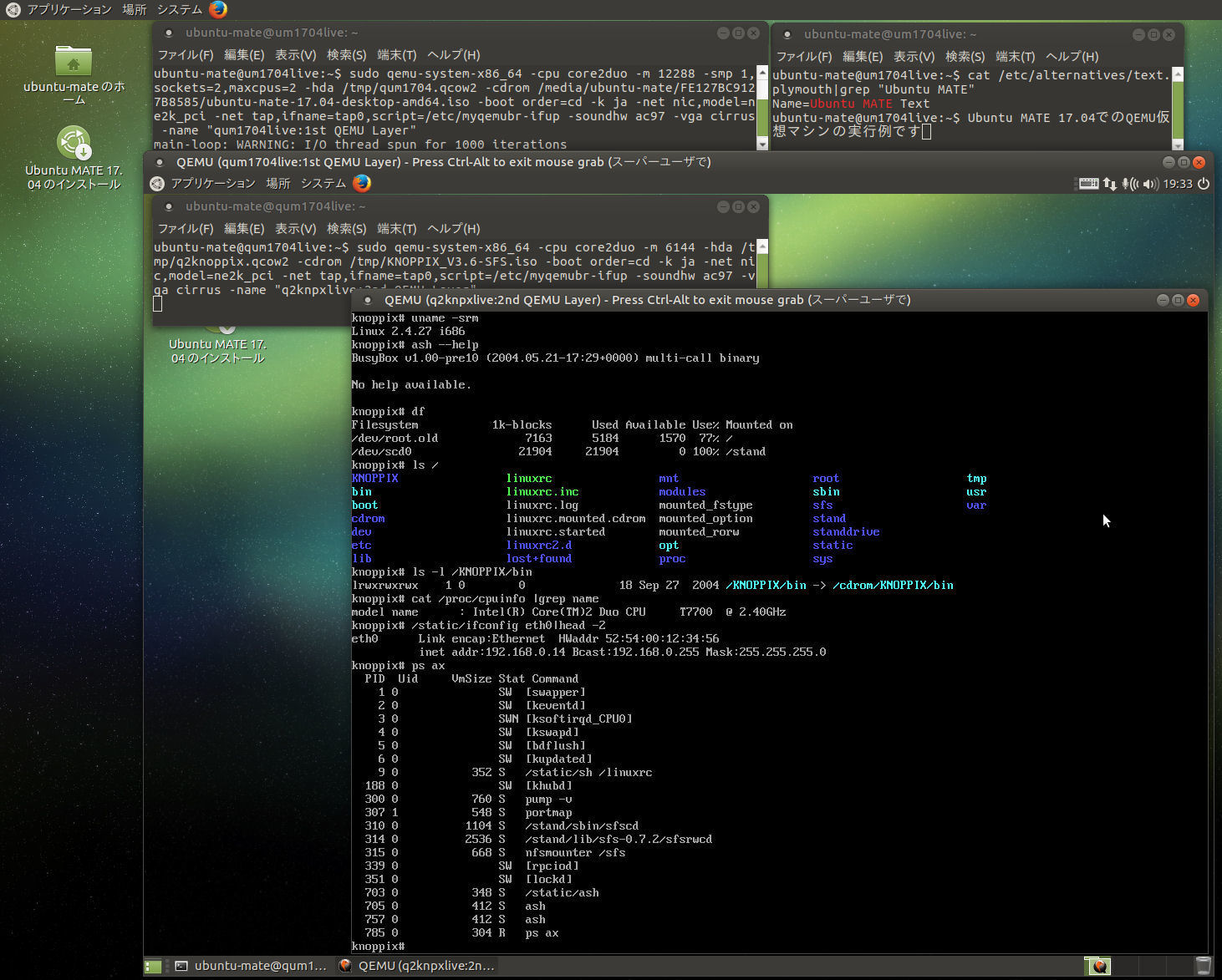The height and width of the screenshot is (980, 1222).
Task: Click the 'standdrive' entry in ls output
Action: coord(846,532)
